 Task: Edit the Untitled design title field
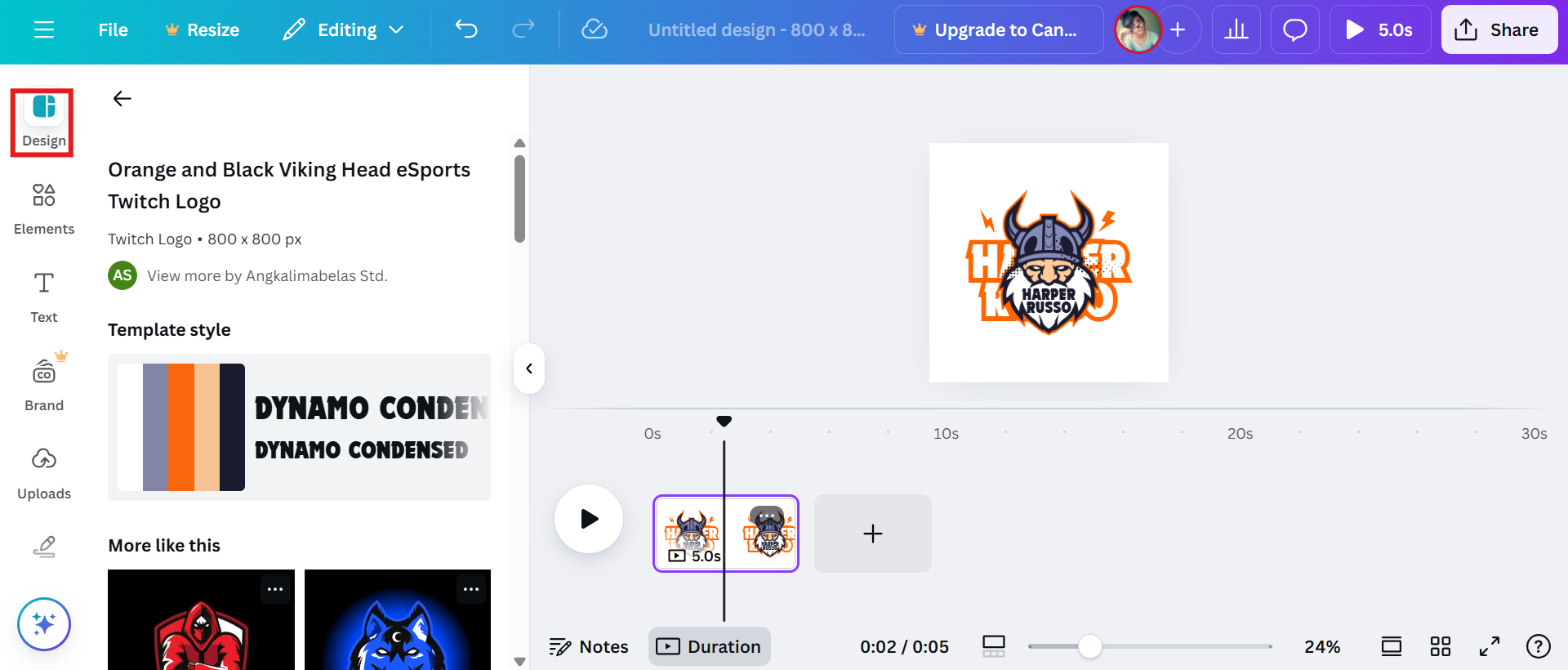756,30
